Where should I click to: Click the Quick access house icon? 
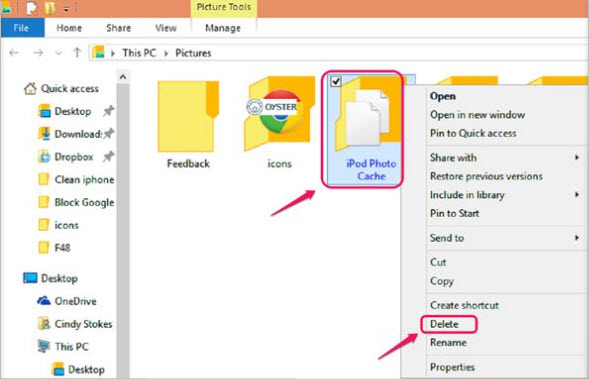pyautogui.click(x=30, y=89)
